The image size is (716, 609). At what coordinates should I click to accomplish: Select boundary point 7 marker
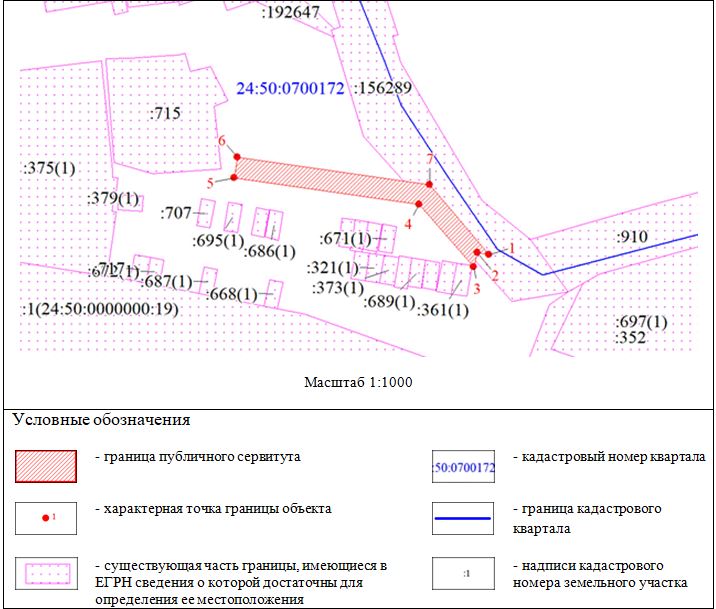(x=429, y=184)
